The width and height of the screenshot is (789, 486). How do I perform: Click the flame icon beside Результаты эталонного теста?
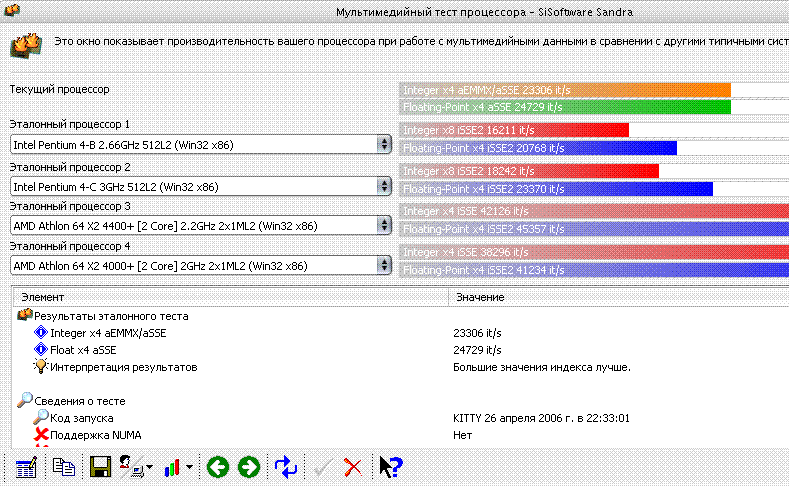(x=25, y=315)
